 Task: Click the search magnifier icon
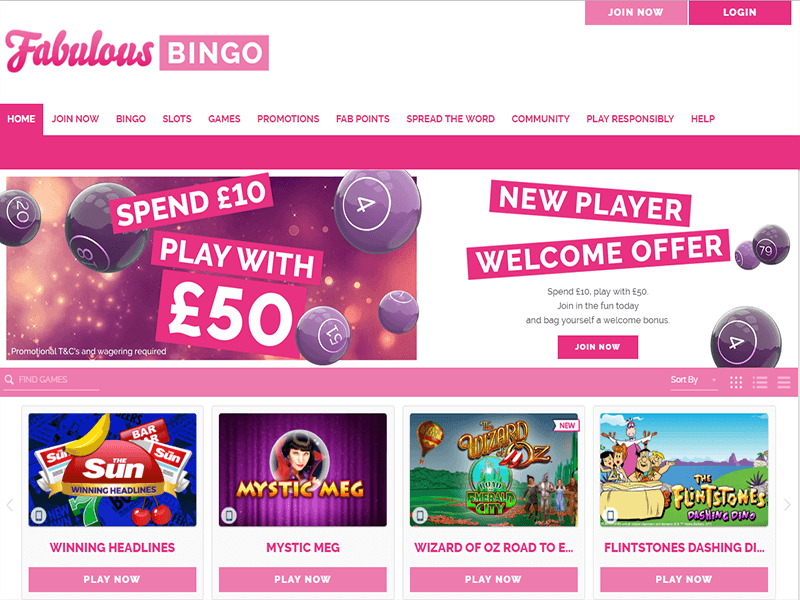tap(9, 380)
